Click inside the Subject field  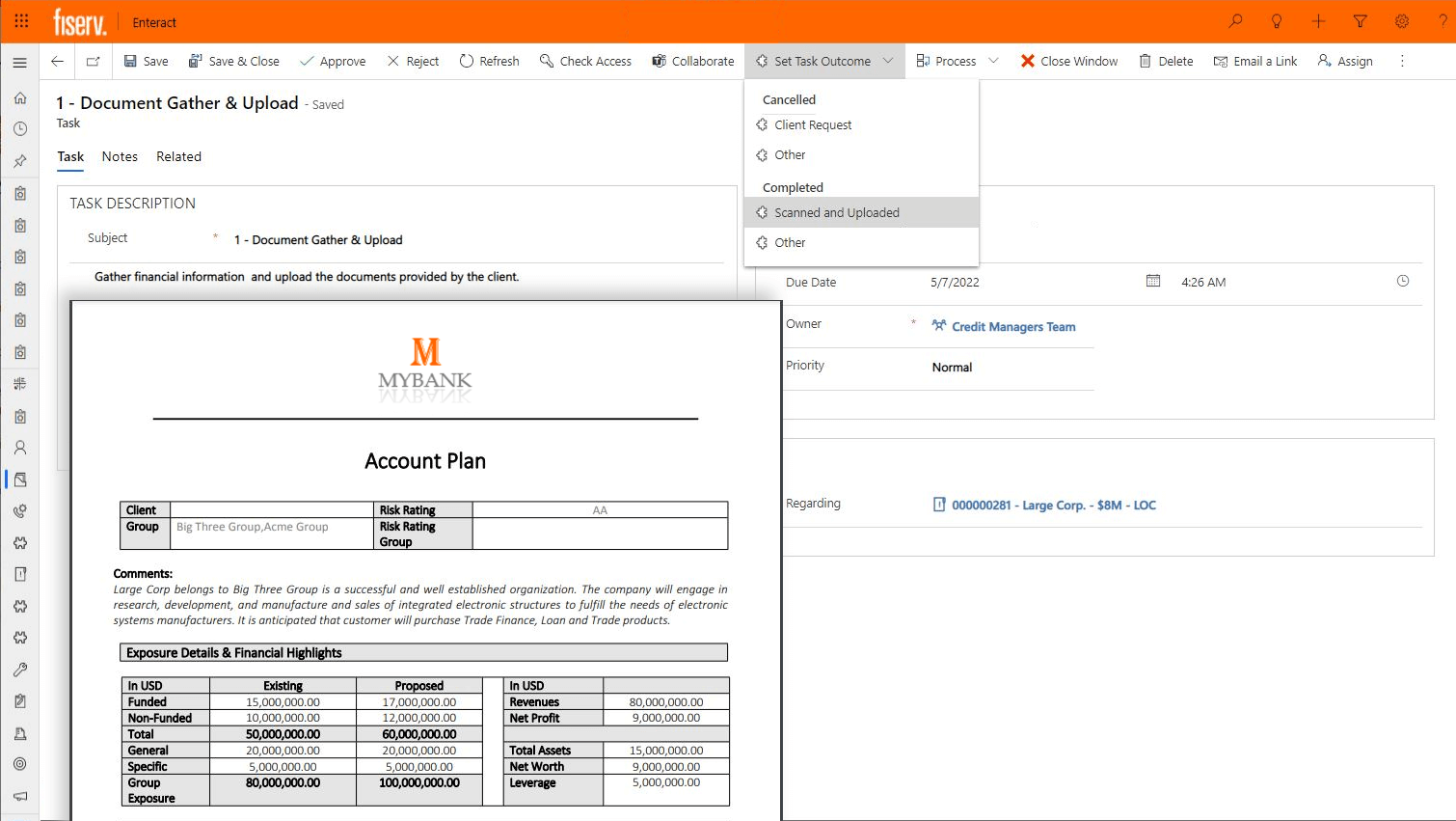click(386, 239)
